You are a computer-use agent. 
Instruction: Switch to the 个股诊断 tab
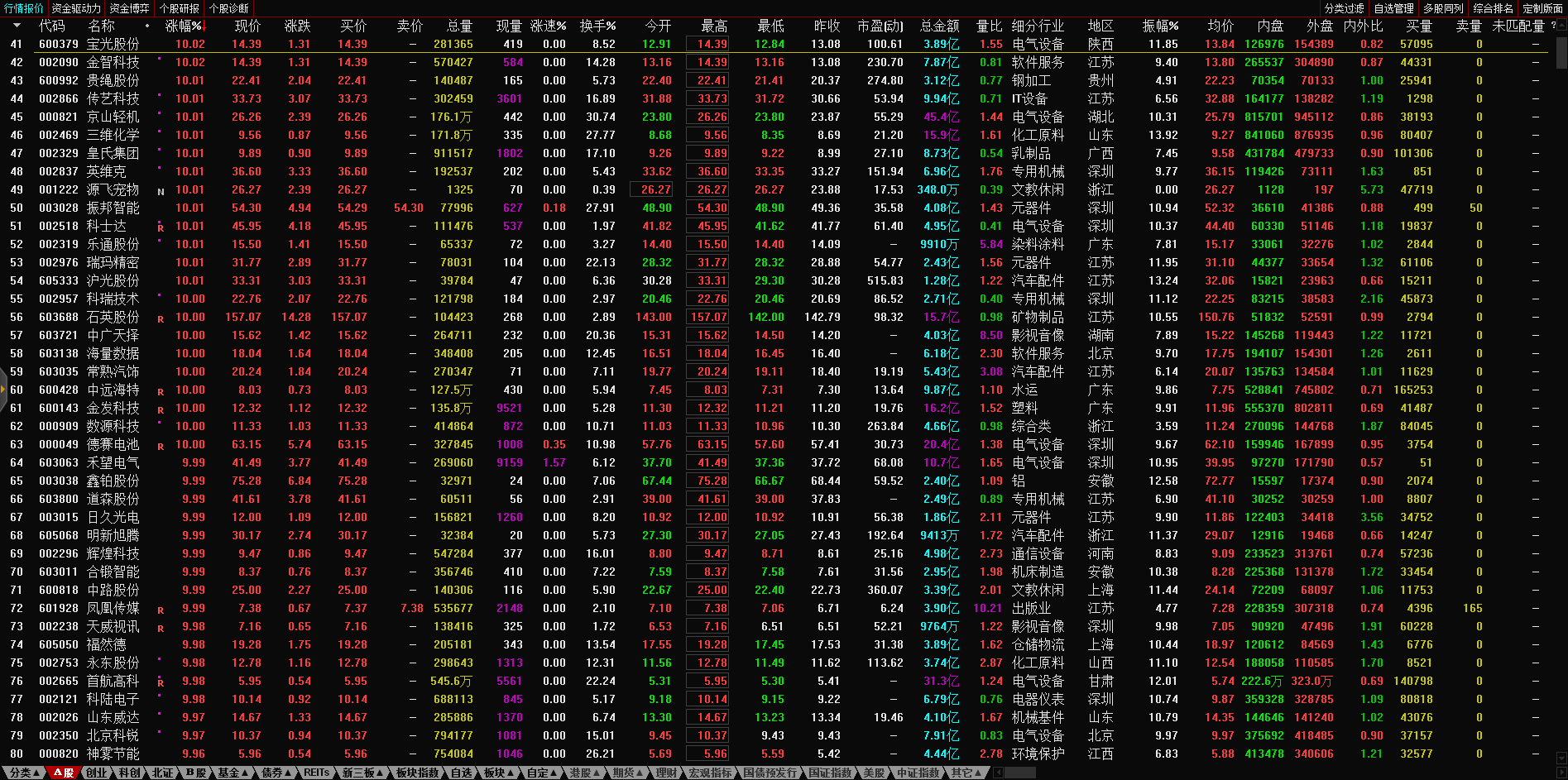[x=229, y=8]
